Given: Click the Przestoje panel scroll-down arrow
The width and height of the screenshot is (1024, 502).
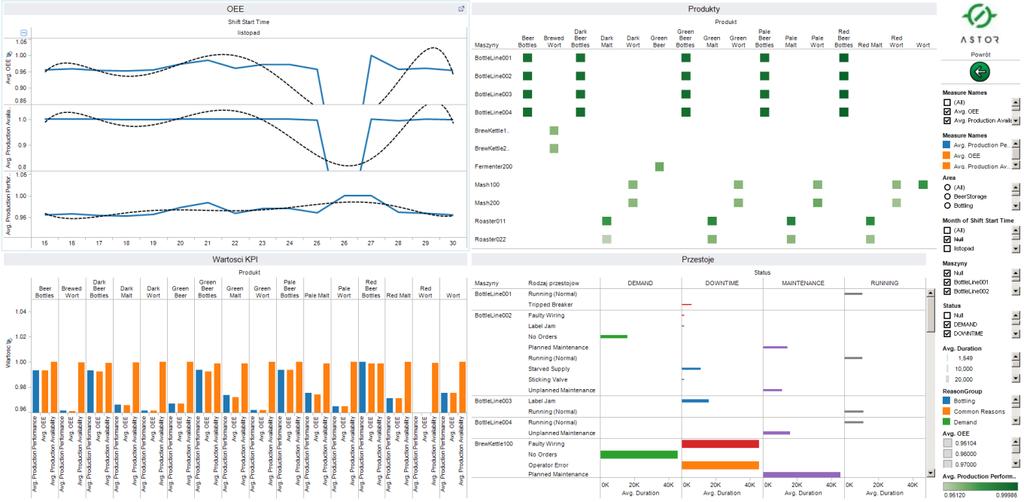Looking at the screenshot, I should 931,473.
